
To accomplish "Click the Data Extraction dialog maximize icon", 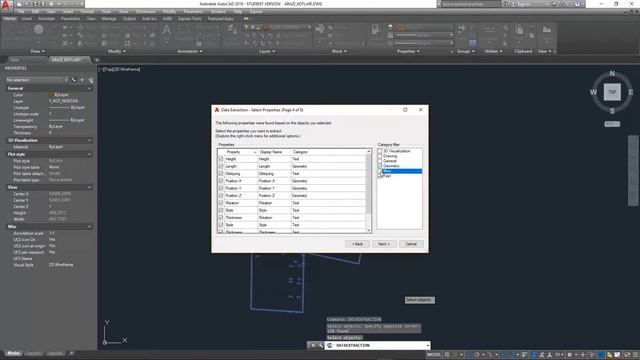I will coord(405,110).
